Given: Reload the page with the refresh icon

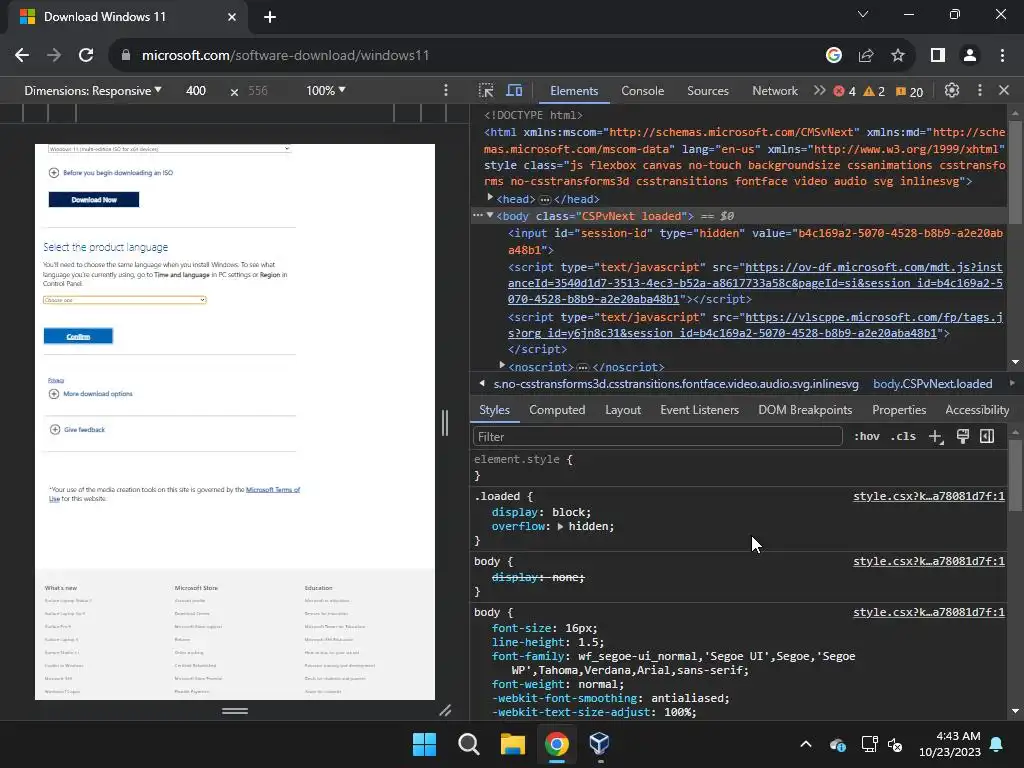Looking at the screenshot, I should (x=86, y=56).
